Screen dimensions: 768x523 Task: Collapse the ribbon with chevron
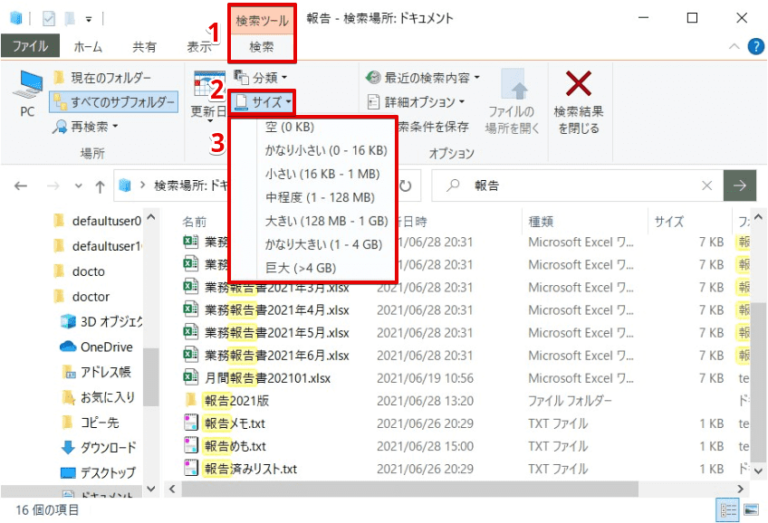pyautogui.click(x=734, y=47)
